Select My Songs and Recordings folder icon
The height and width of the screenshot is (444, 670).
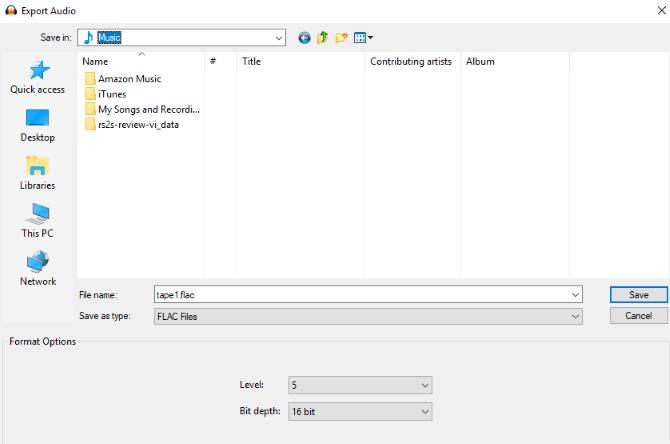click(90, 109)
